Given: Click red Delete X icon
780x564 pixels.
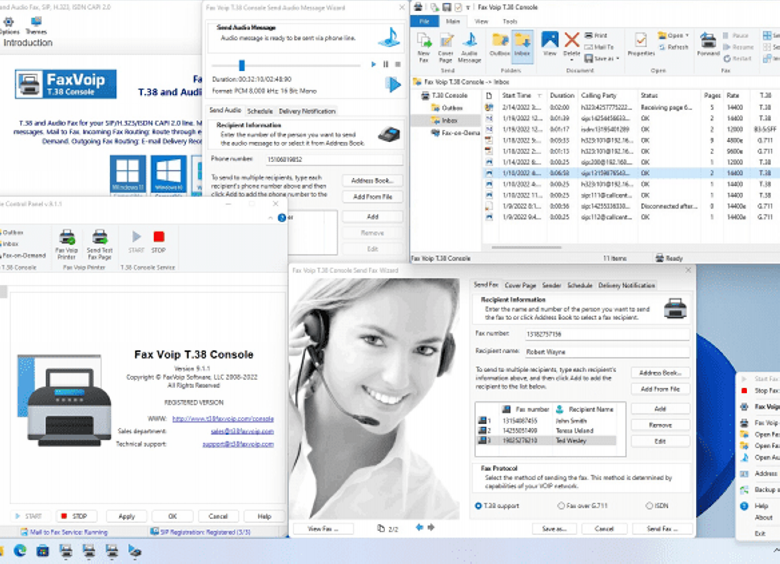Looking at the screenshot, I should 572,40.
